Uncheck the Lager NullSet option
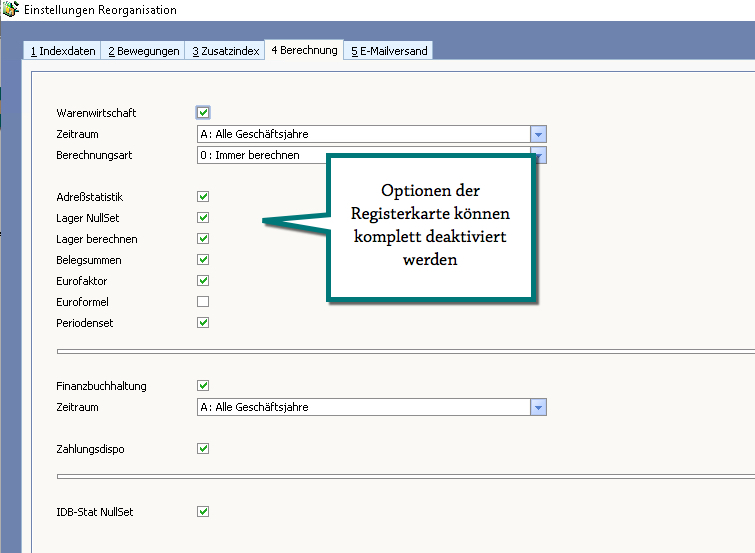755x553 pixels. click(203, 218)
